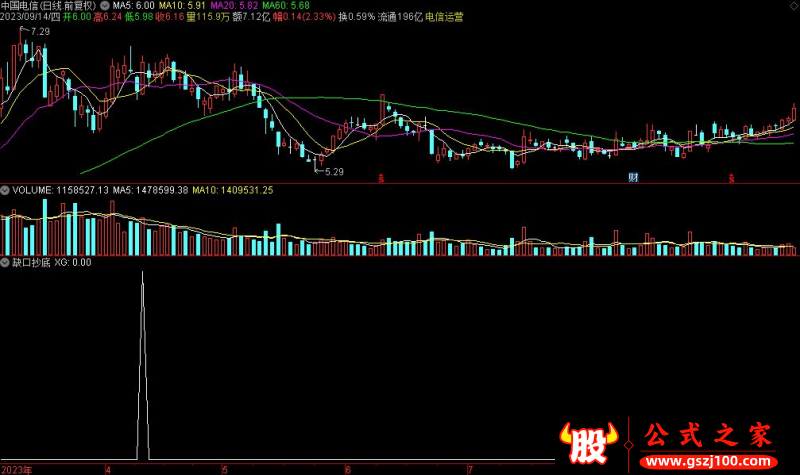Image resolution: width=800 pixels, height=475 pixels.
Task: Click the close price 收6.16
Action: (x=170, y=17)
